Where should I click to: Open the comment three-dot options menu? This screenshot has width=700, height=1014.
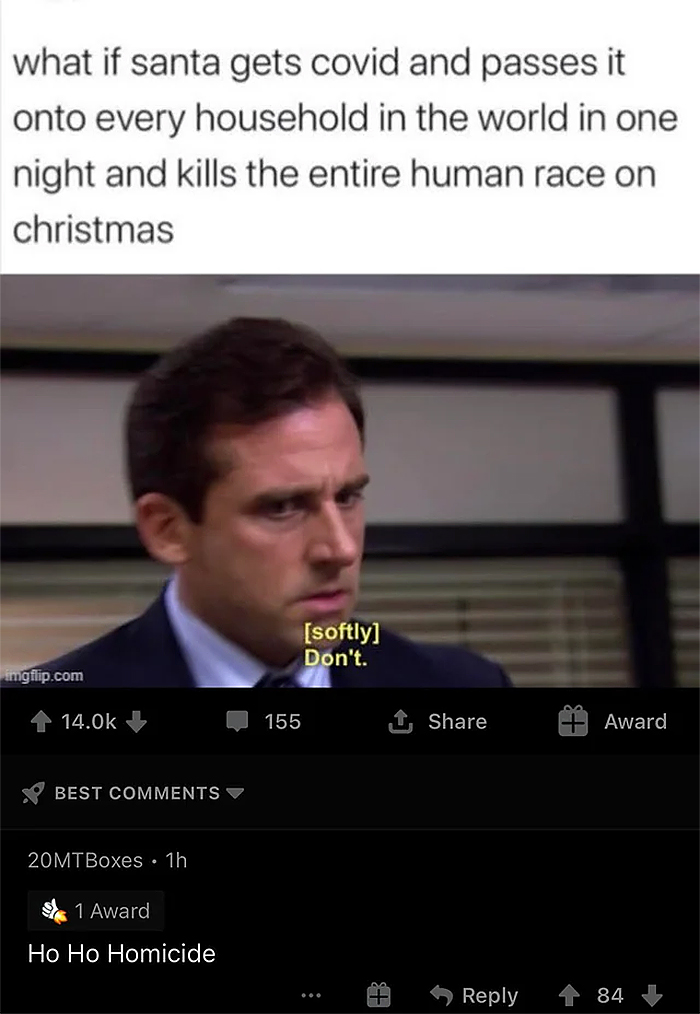(311, 995)
